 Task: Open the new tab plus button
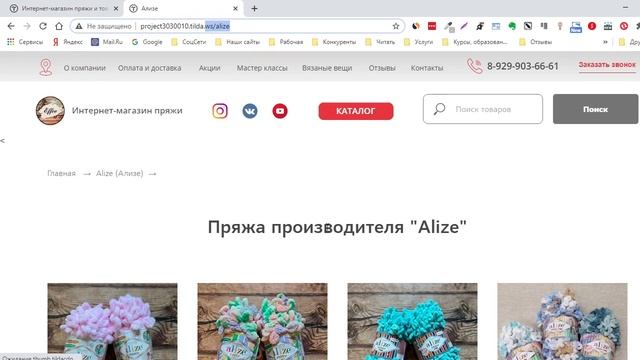[254, 9]
